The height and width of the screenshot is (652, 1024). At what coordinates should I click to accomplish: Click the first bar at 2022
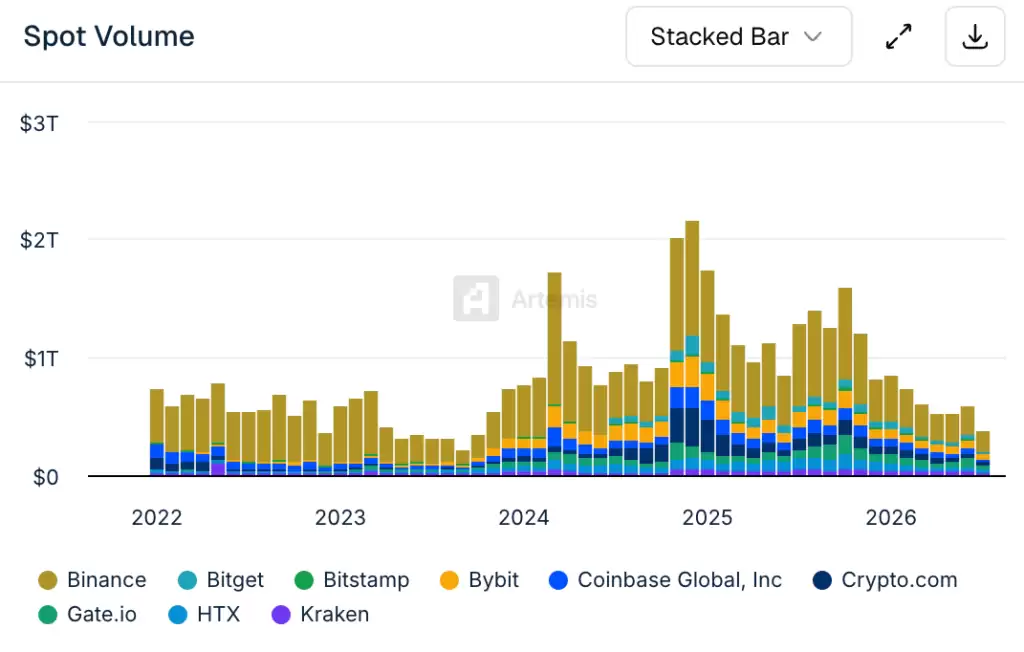tap(157, 432)
